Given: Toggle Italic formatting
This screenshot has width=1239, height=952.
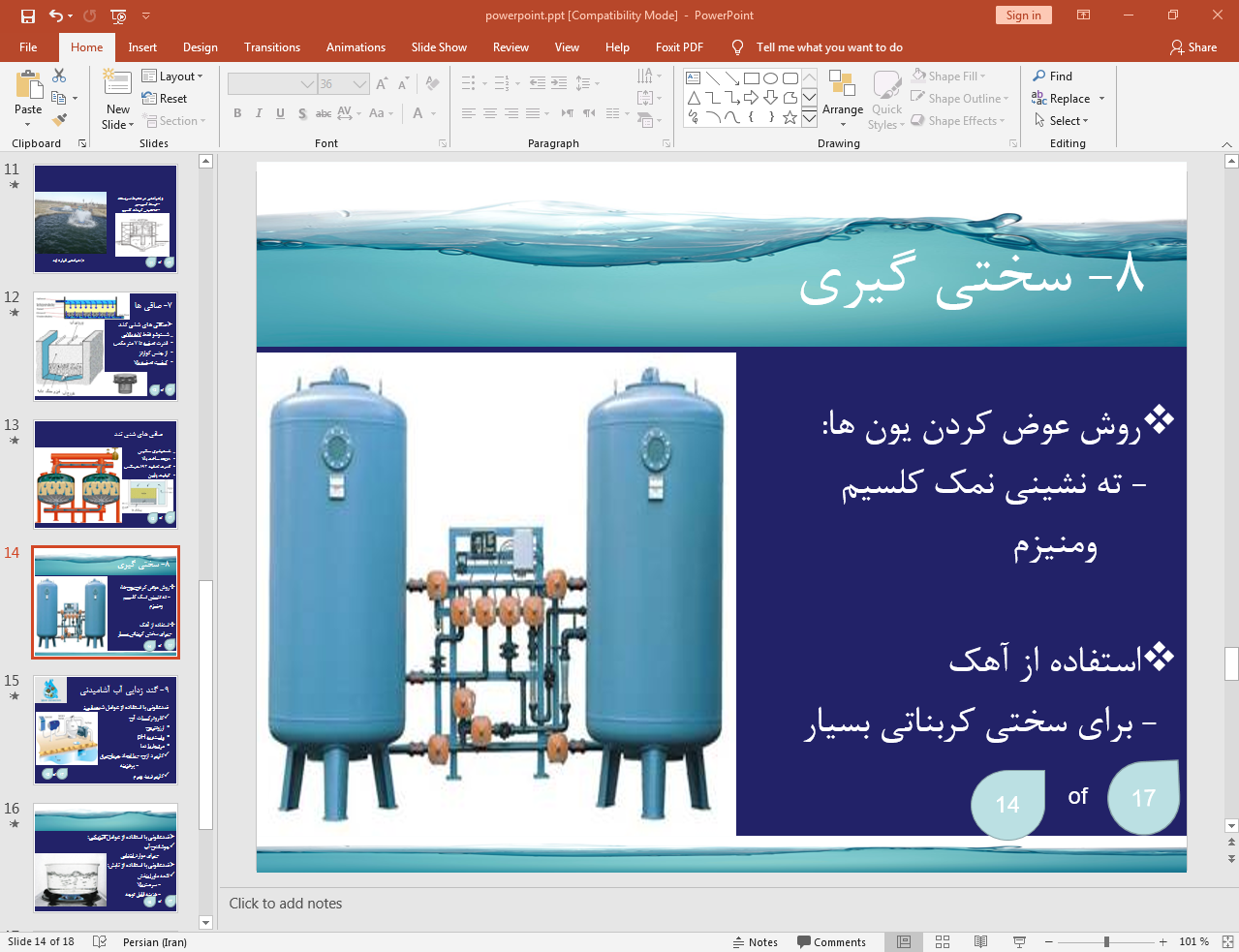Looking at the screenshot, I should click(x=259, y=113).
